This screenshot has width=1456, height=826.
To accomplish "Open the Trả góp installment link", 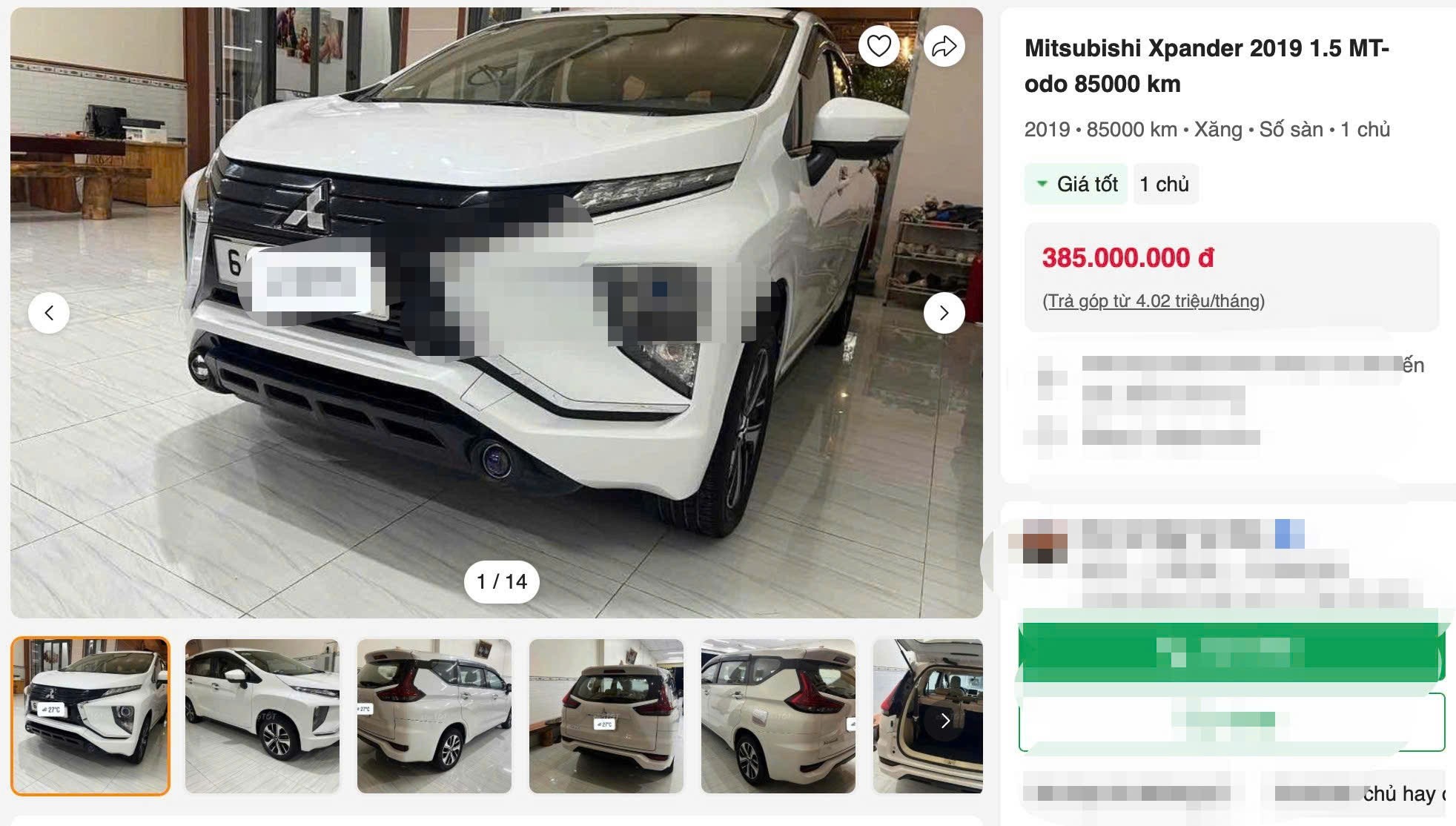I will coord(1154,301).
